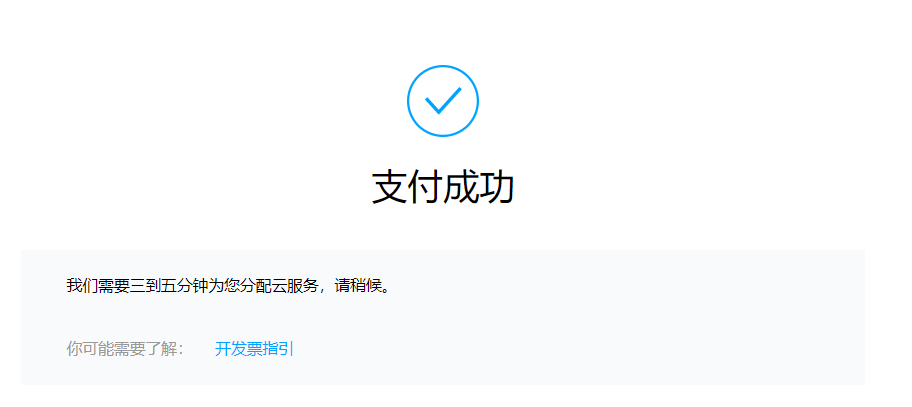Click the 你可能需要了解 label
Image resolution: width=912 pixels, height=407 pixels.
[126, 349]
